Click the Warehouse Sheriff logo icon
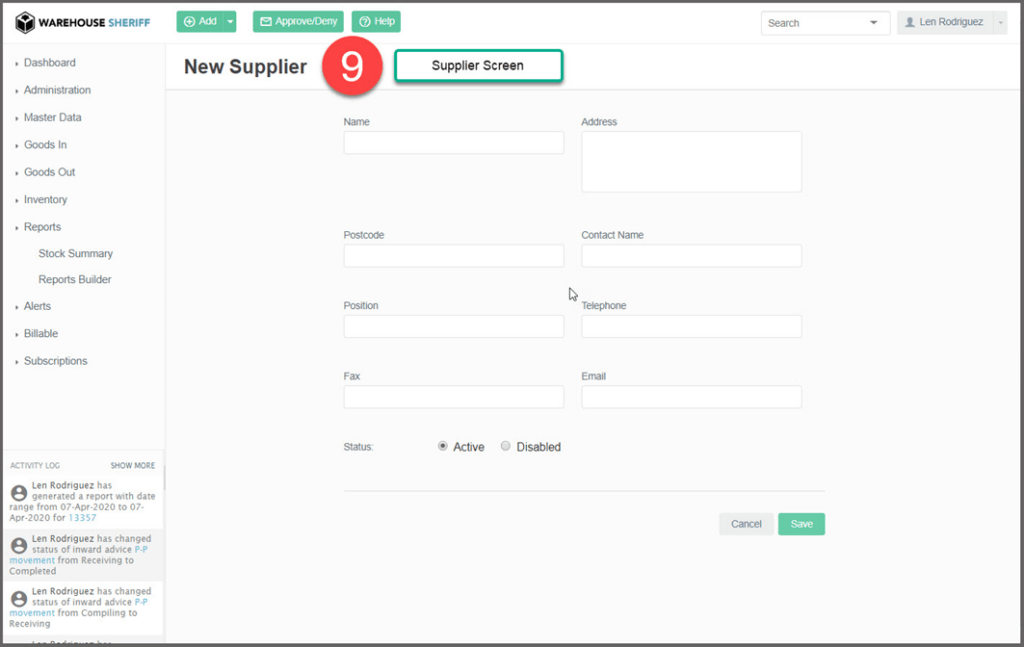Viewport: 1024px width, 647px height. 25,22
